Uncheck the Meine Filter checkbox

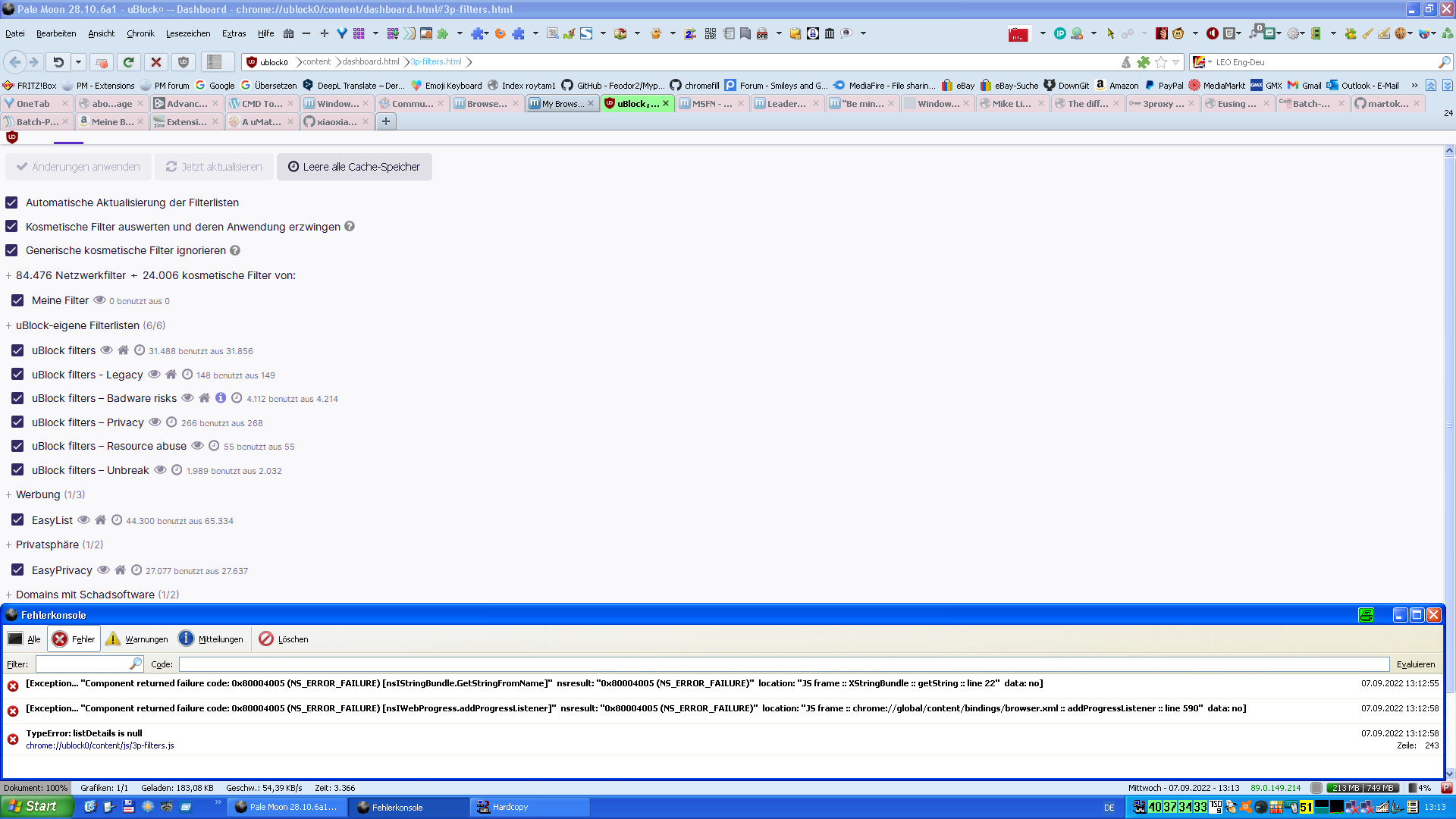click(x=17, y=300)
